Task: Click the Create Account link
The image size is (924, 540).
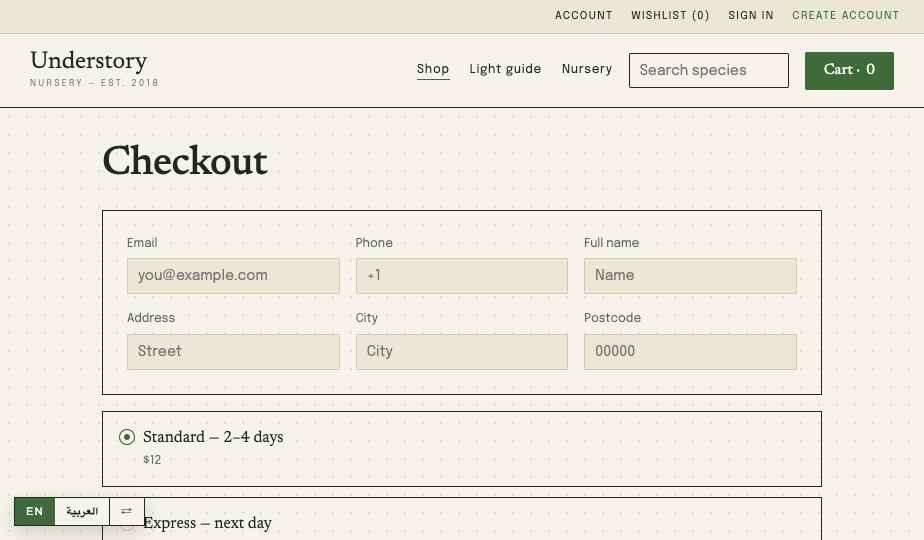Action: (846, 15)
